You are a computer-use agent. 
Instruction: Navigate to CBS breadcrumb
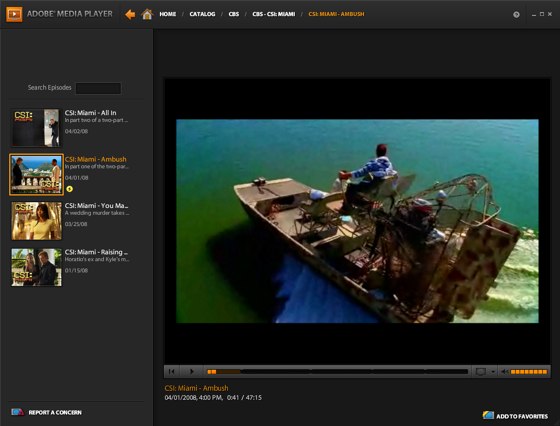tap(234, 14)
